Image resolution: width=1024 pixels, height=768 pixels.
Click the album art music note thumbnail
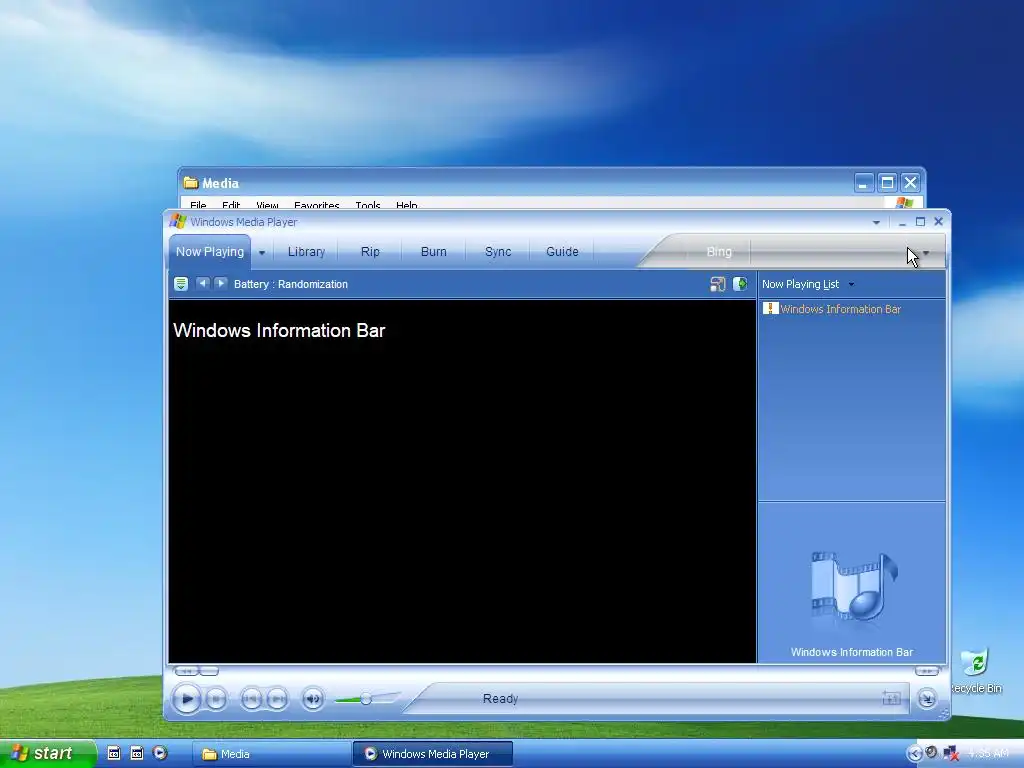point(852,587)
